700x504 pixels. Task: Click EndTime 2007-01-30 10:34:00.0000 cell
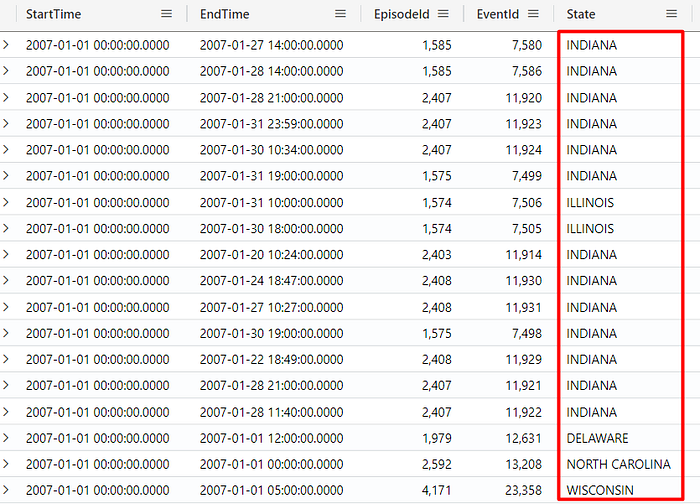coord(271,149)
